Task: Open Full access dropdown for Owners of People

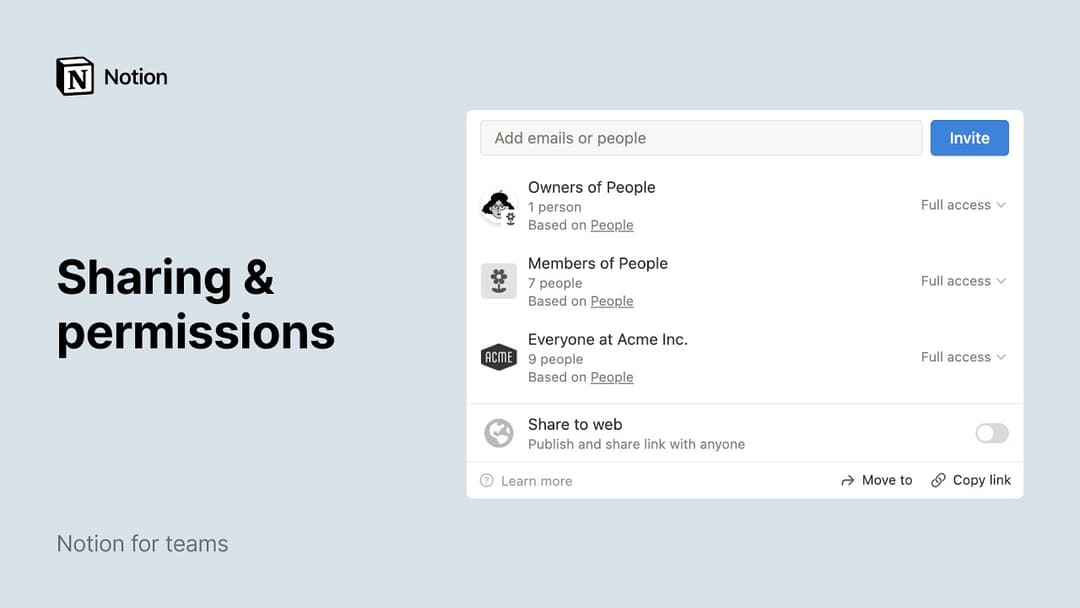Action: (x=963, y=204)
